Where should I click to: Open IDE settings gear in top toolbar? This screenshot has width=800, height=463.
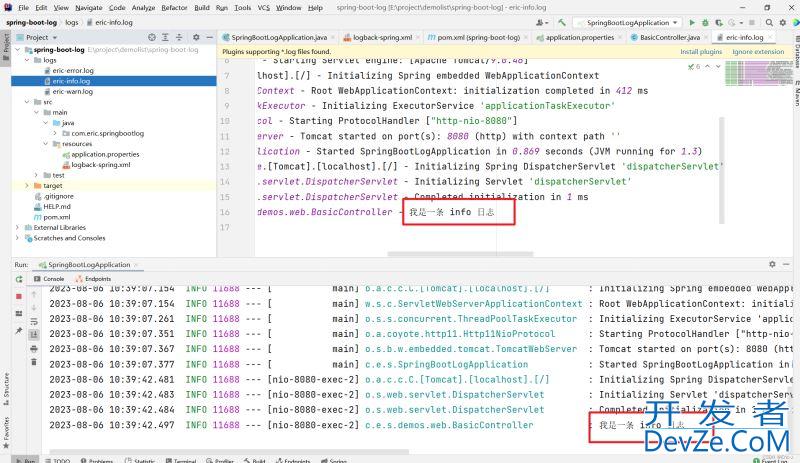pos(783,22)
